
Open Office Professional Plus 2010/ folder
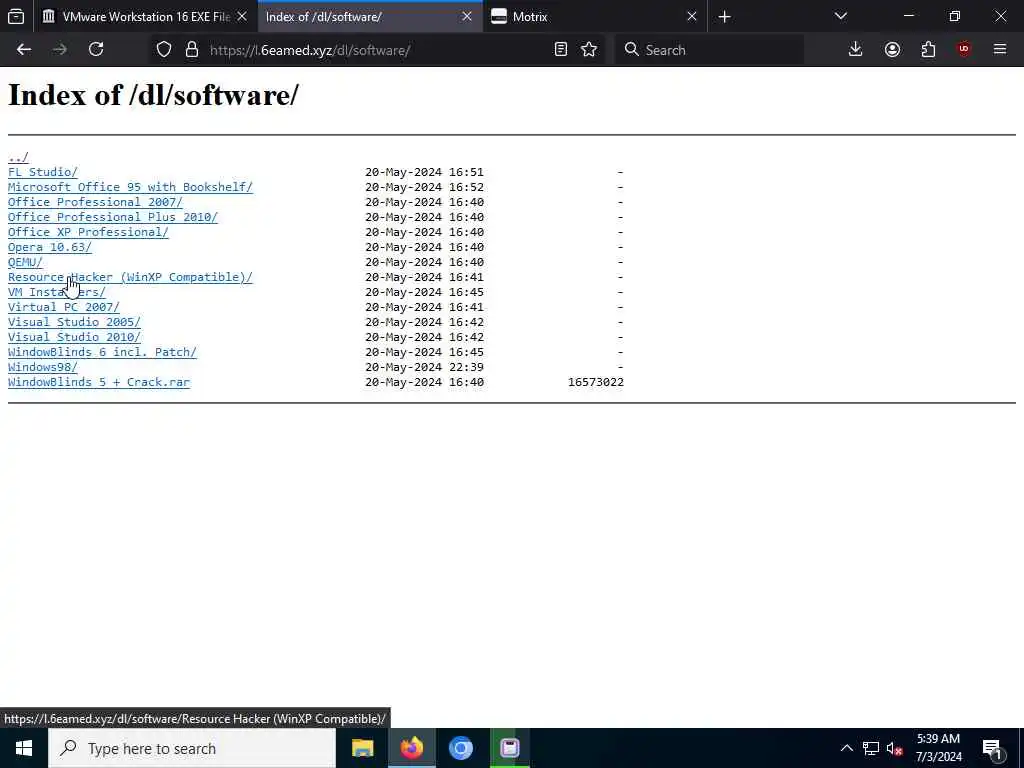coord(113,217)
